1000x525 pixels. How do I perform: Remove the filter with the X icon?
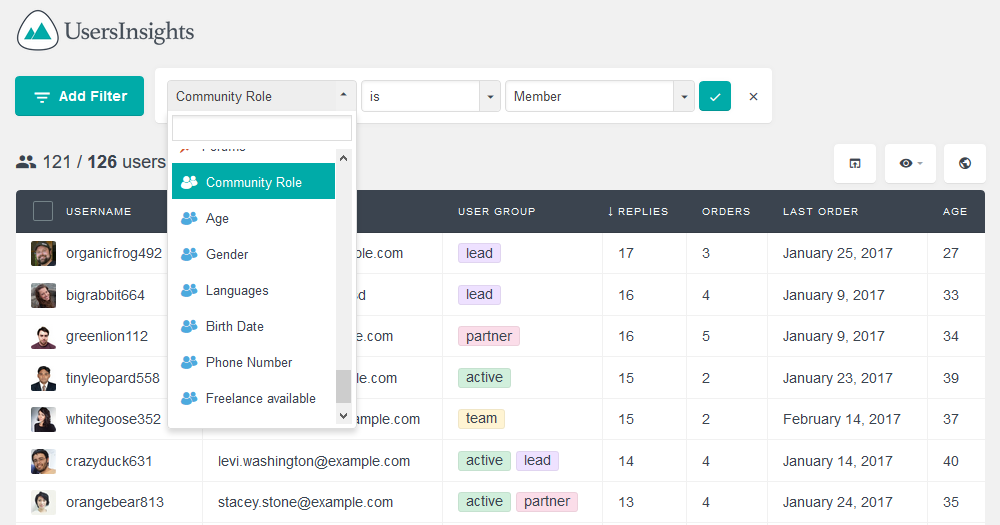tap(753, 96)
